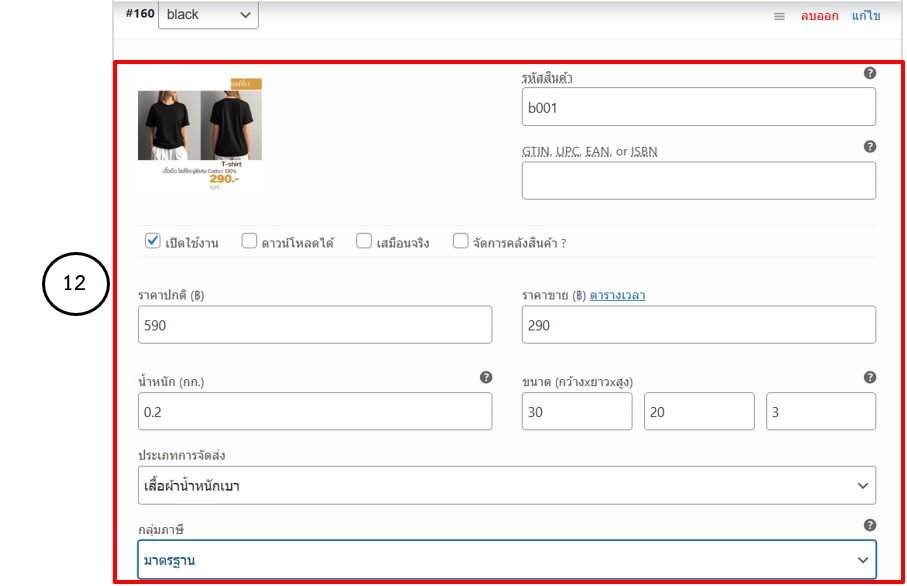Enable the ดาวน์โหลดได้ checkbox
907x586 pixels.
tap(249, 241)
